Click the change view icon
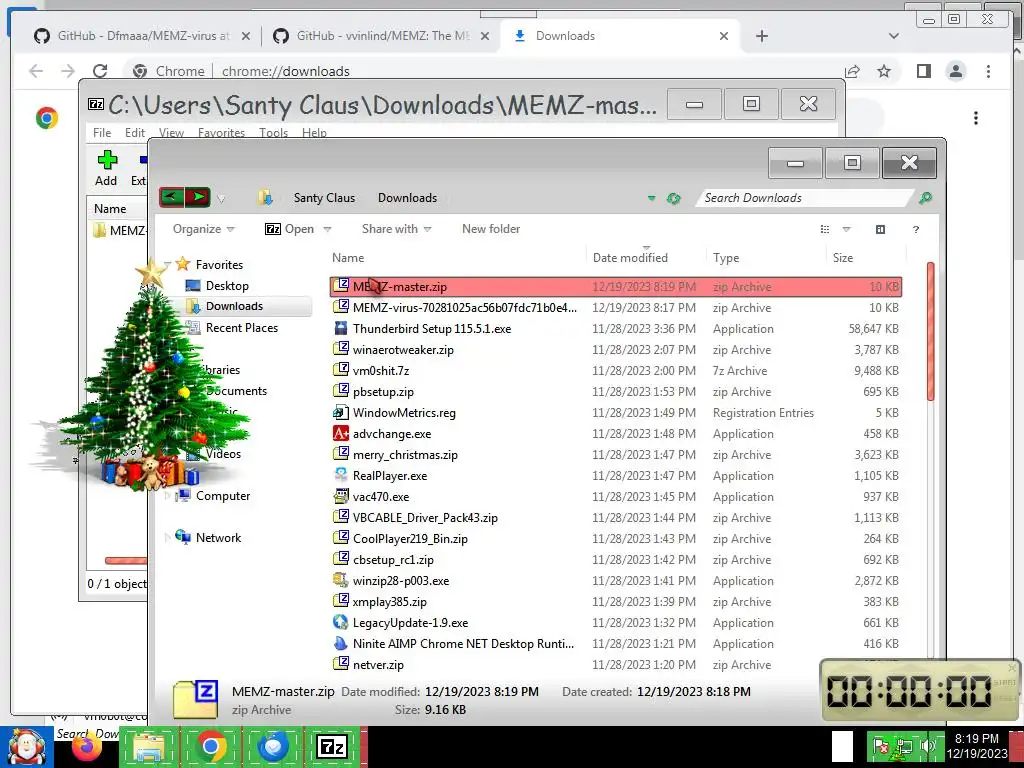 coord(825,229)
